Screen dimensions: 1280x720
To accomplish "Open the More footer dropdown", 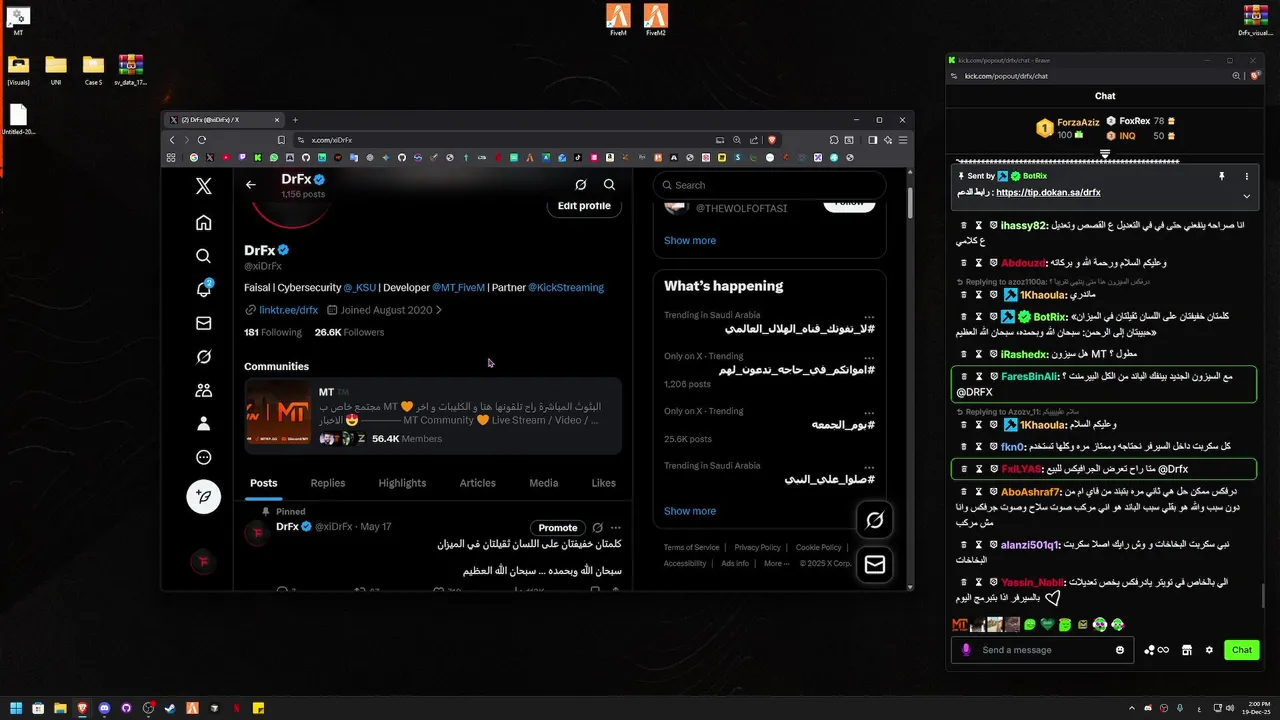I will (776, 563).
